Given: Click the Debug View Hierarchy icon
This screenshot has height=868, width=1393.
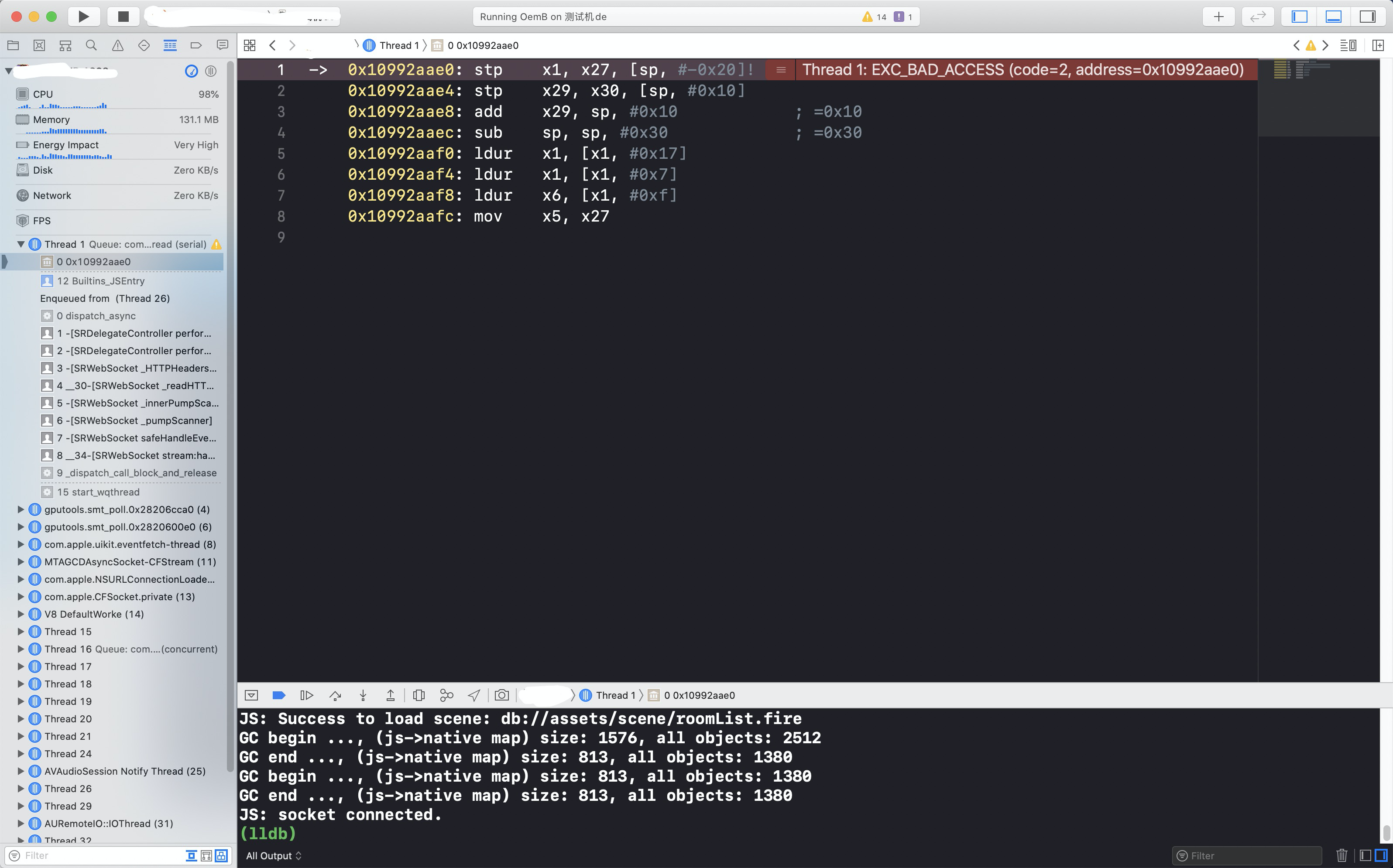Looking at the screenshot, I should [419, 695].
